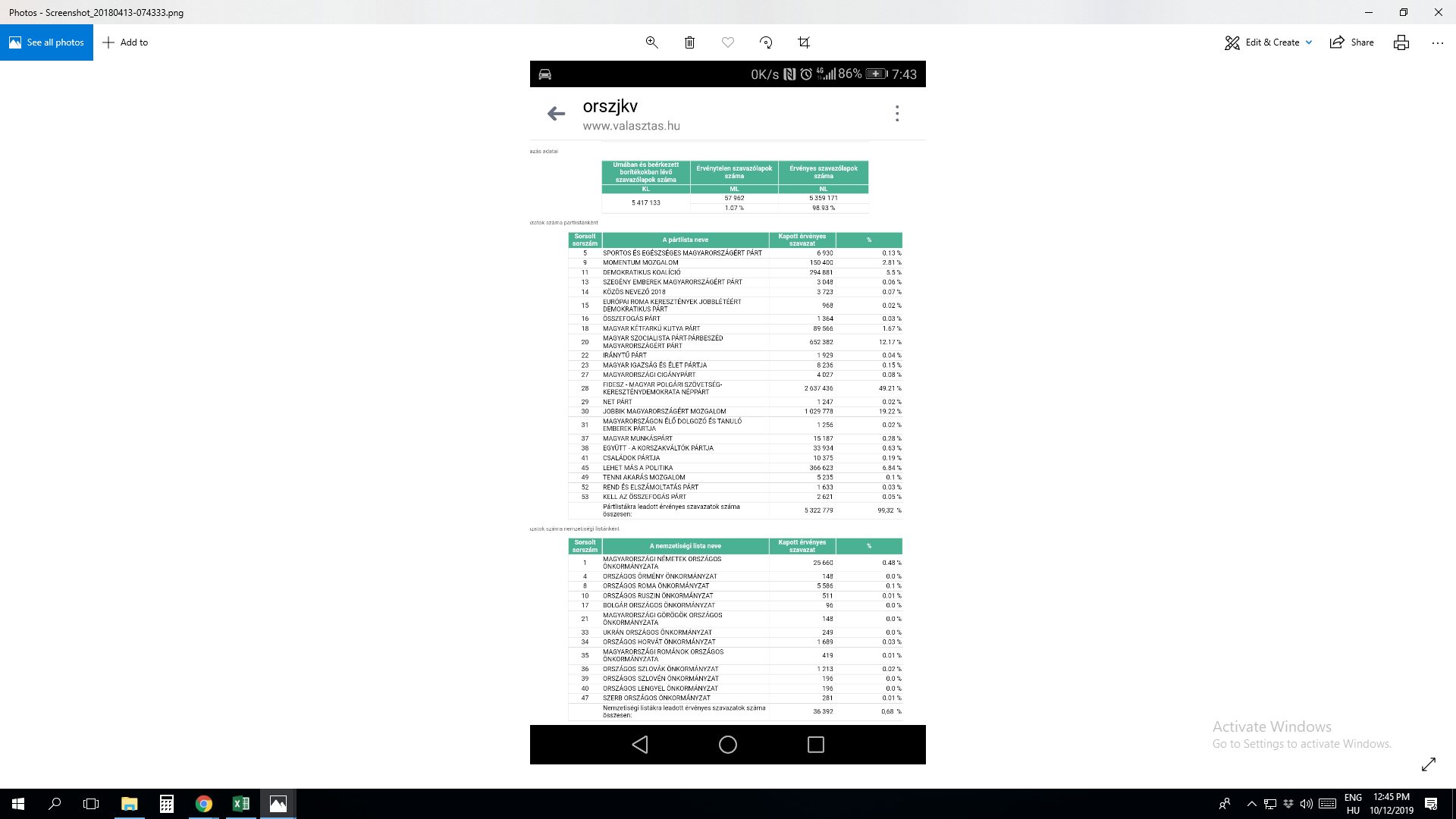Toggle fullscreen with diagonal arrows icon

(1428, 764)
